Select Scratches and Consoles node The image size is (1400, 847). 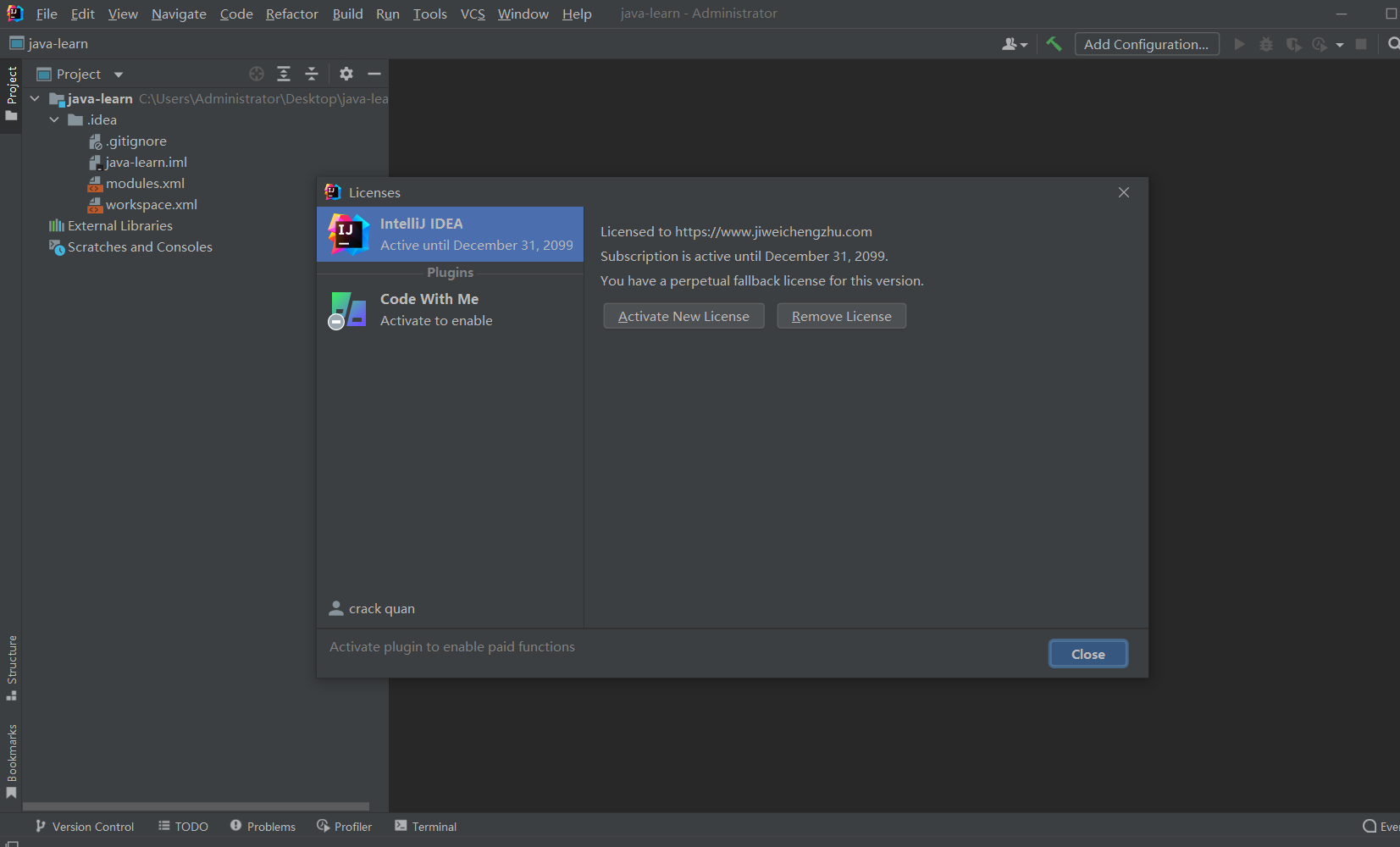pyautogui.click(x=130, y=246)
